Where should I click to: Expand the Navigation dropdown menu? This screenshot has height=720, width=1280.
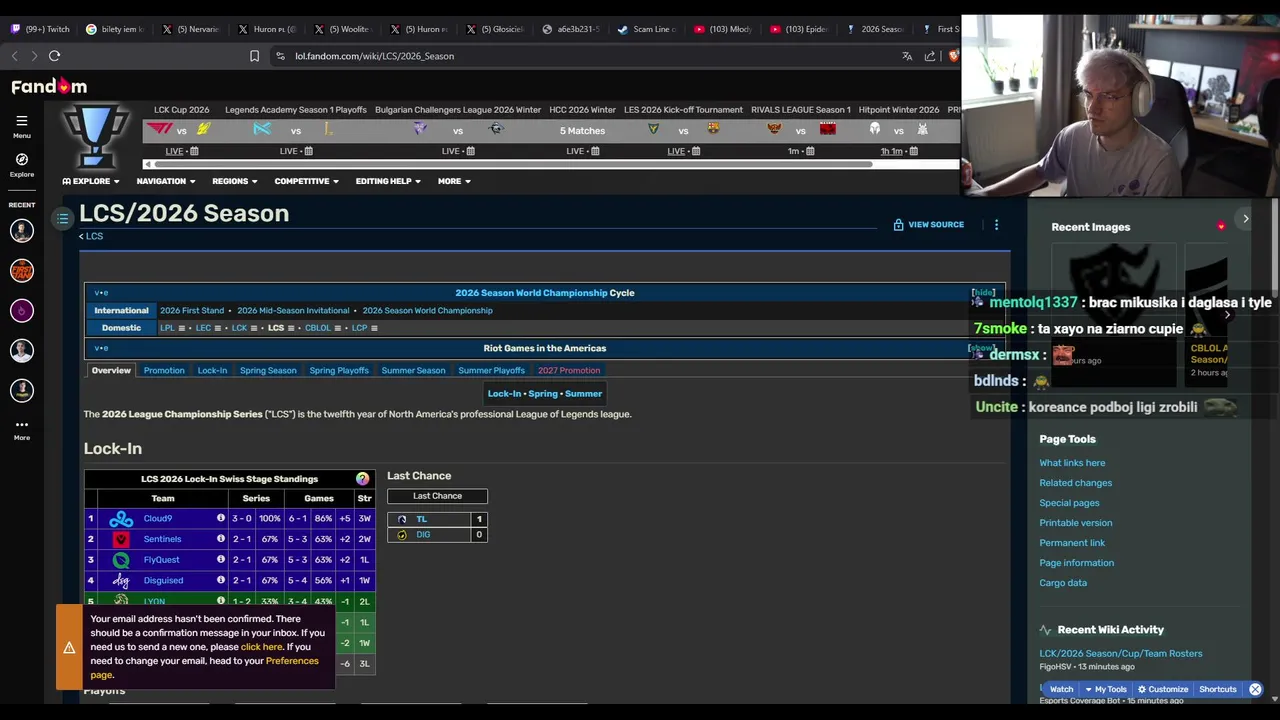[x=166, y=181]
